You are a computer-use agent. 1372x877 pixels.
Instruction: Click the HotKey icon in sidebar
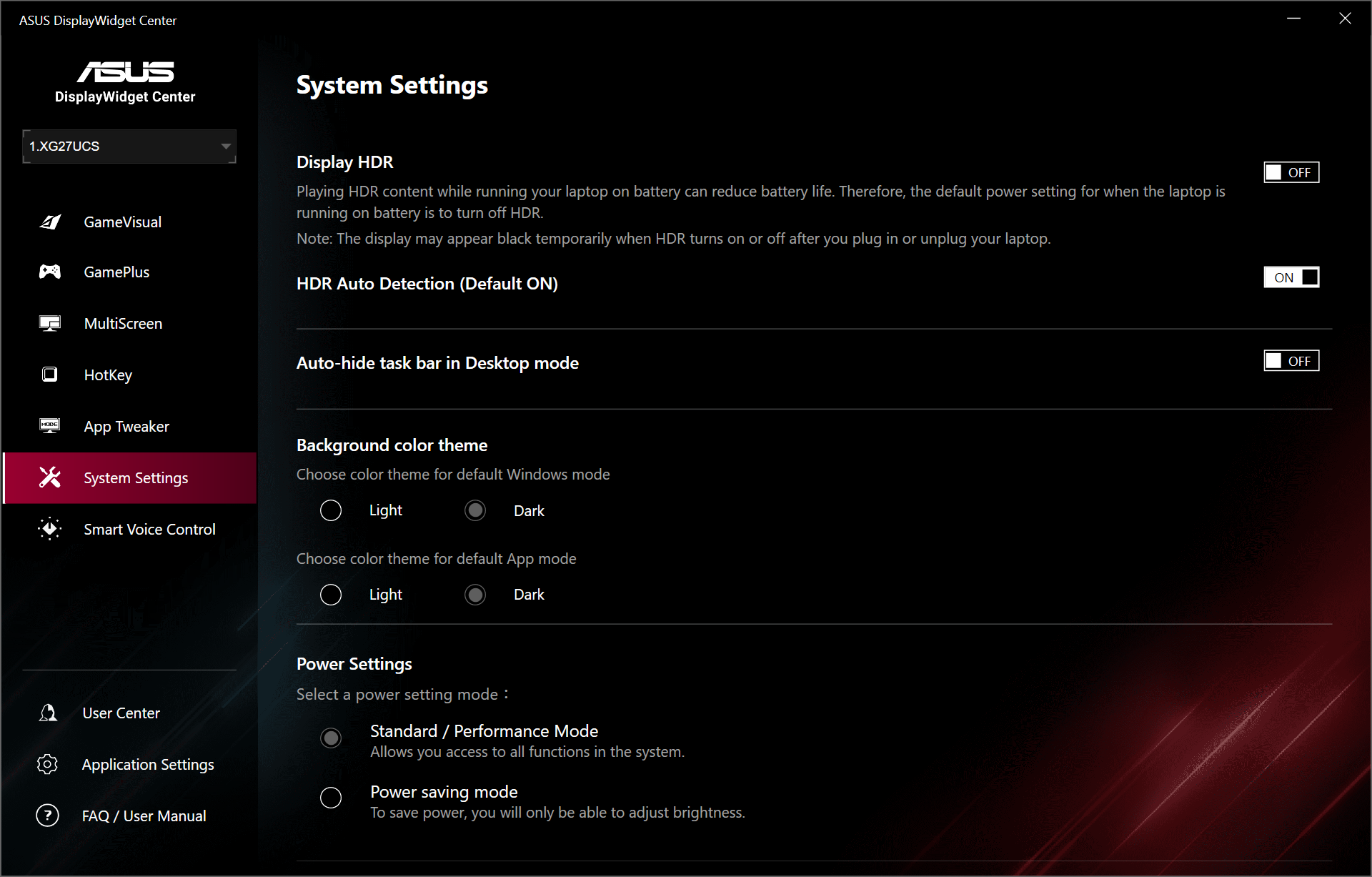tap(50, 375)
